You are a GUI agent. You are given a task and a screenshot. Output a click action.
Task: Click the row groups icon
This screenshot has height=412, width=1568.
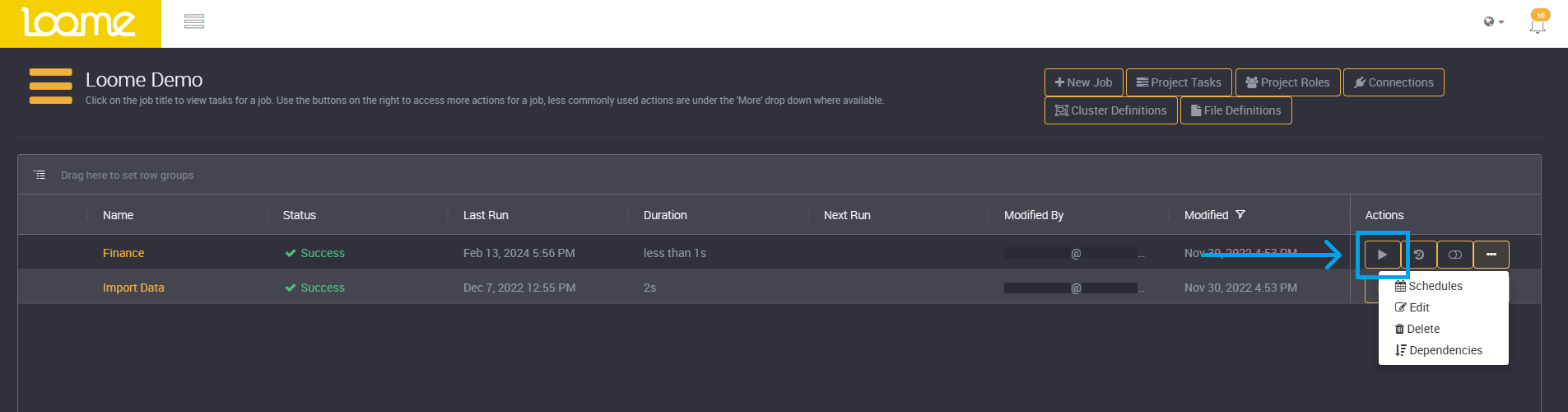[40, 175]
